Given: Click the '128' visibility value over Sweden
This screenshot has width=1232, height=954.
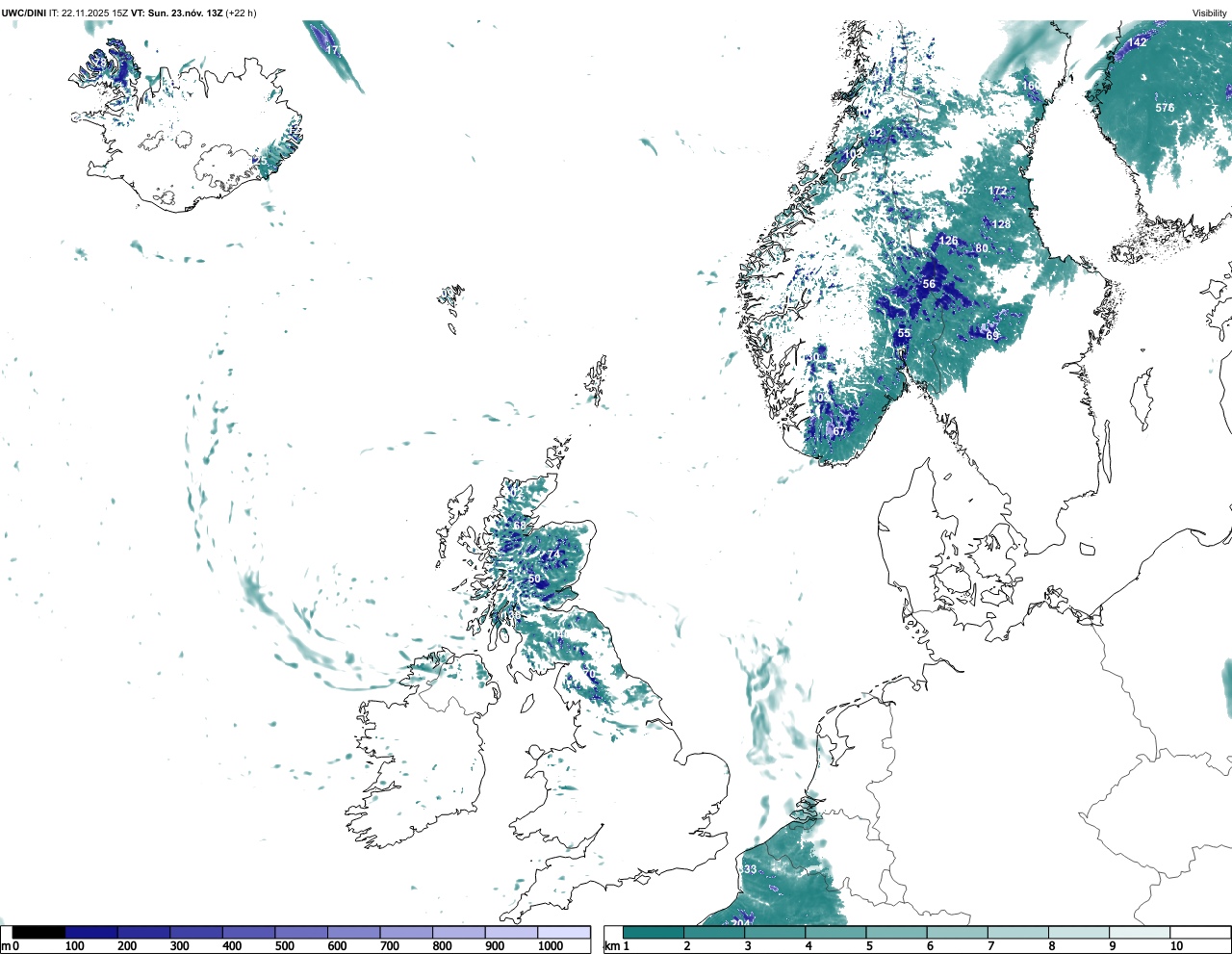Looking at the screenshot, I should (x=1002, y=224).
